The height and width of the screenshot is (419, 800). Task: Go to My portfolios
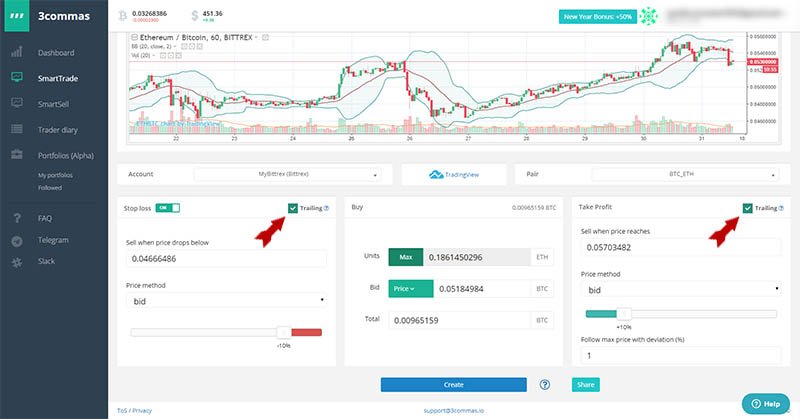tap(55, 175)
